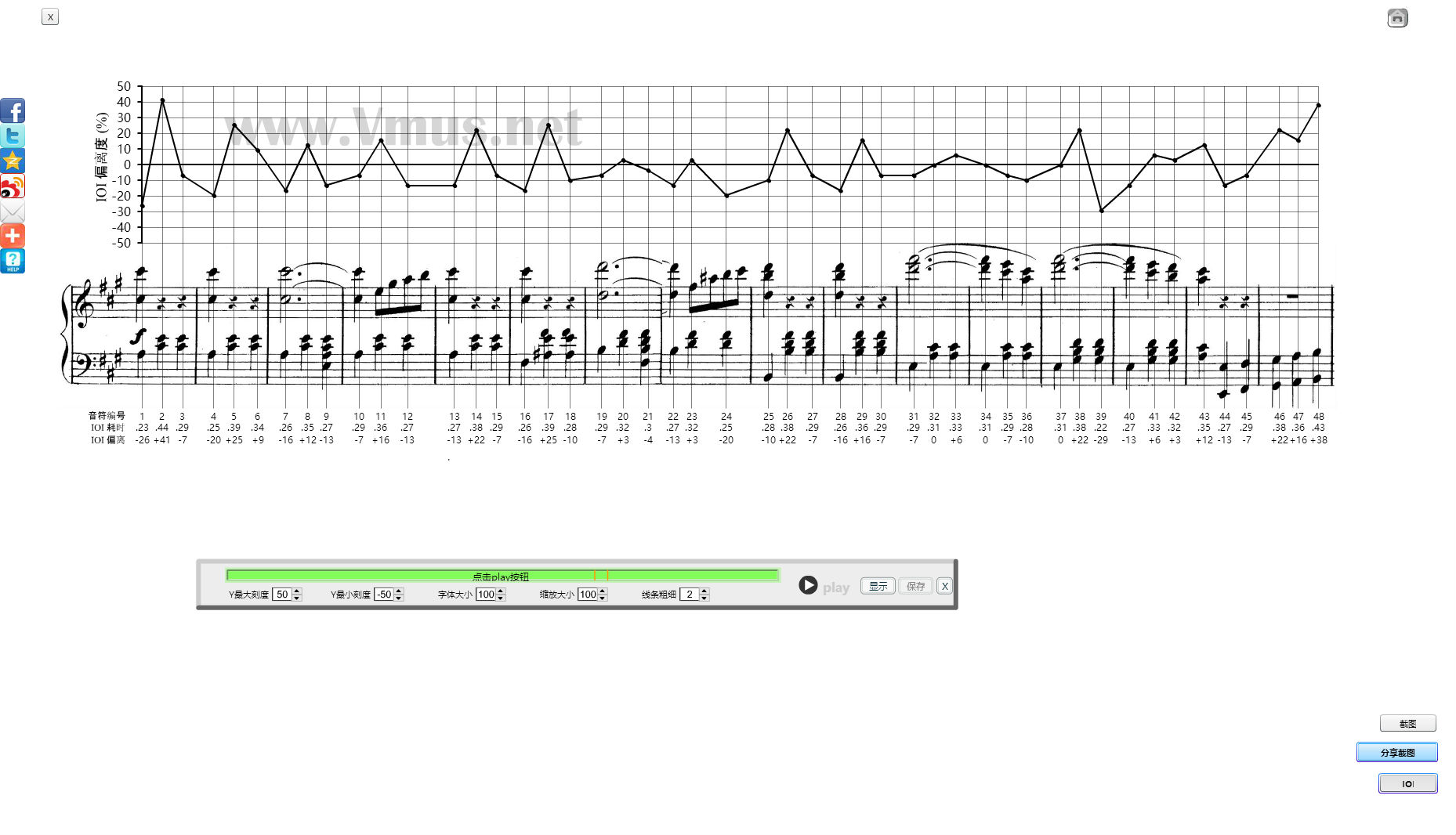1456x835 pixels.
Task: Decrease the Y最小刻度 value with down arrow
Action: click(399, 598)
